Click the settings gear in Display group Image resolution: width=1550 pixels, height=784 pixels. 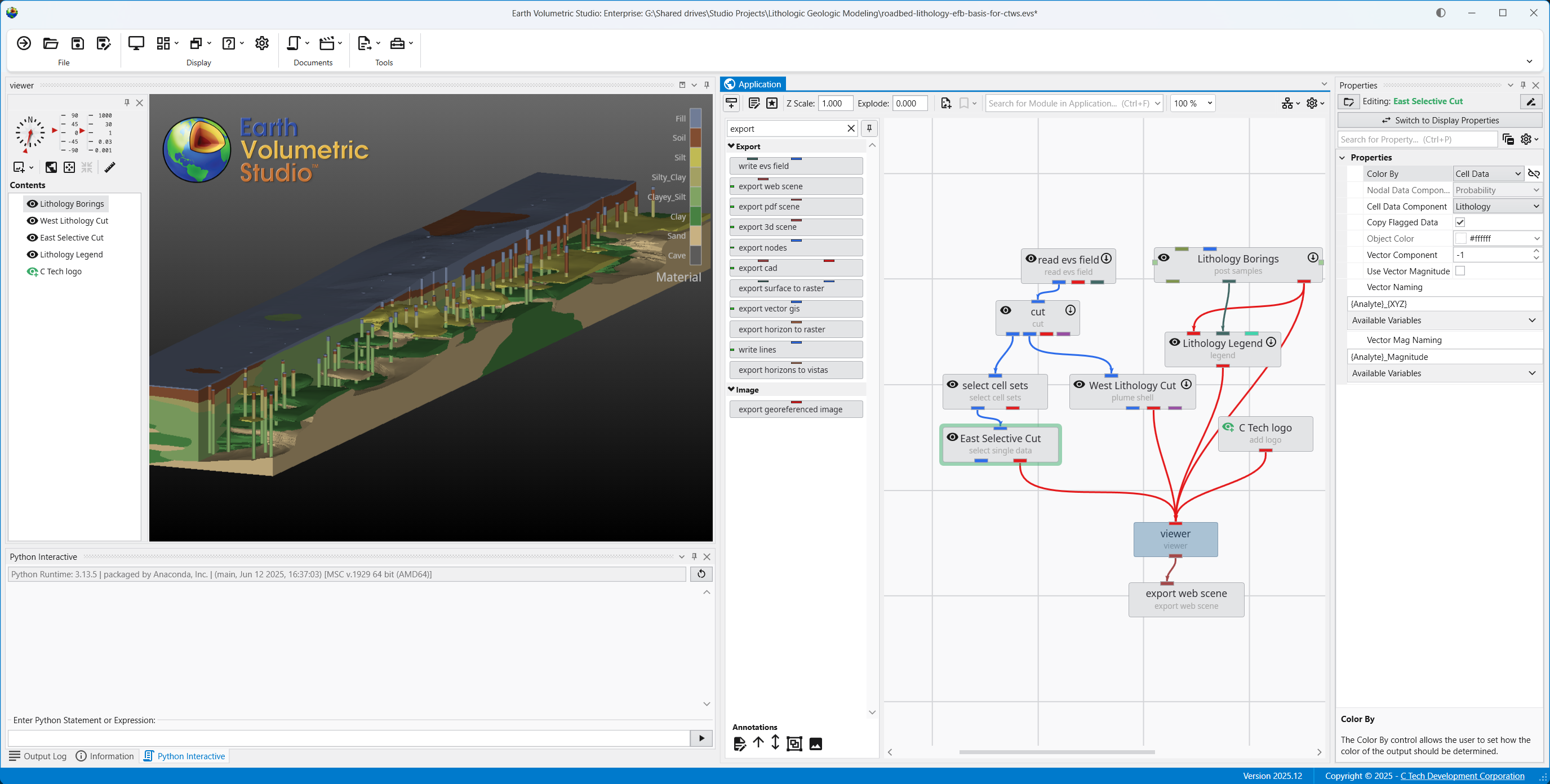262,43
